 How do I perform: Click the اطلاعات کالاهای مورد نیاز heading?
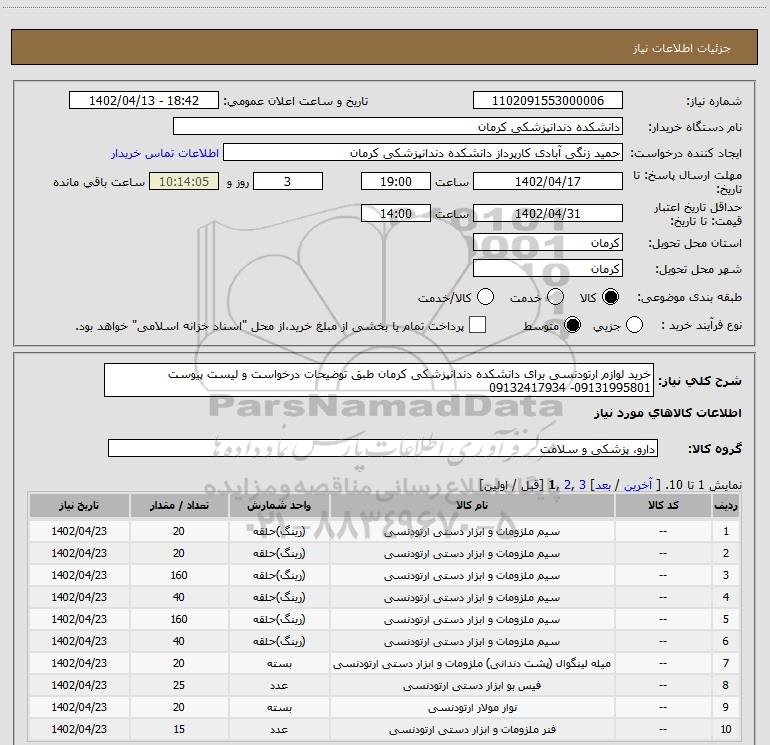point(667,413)
